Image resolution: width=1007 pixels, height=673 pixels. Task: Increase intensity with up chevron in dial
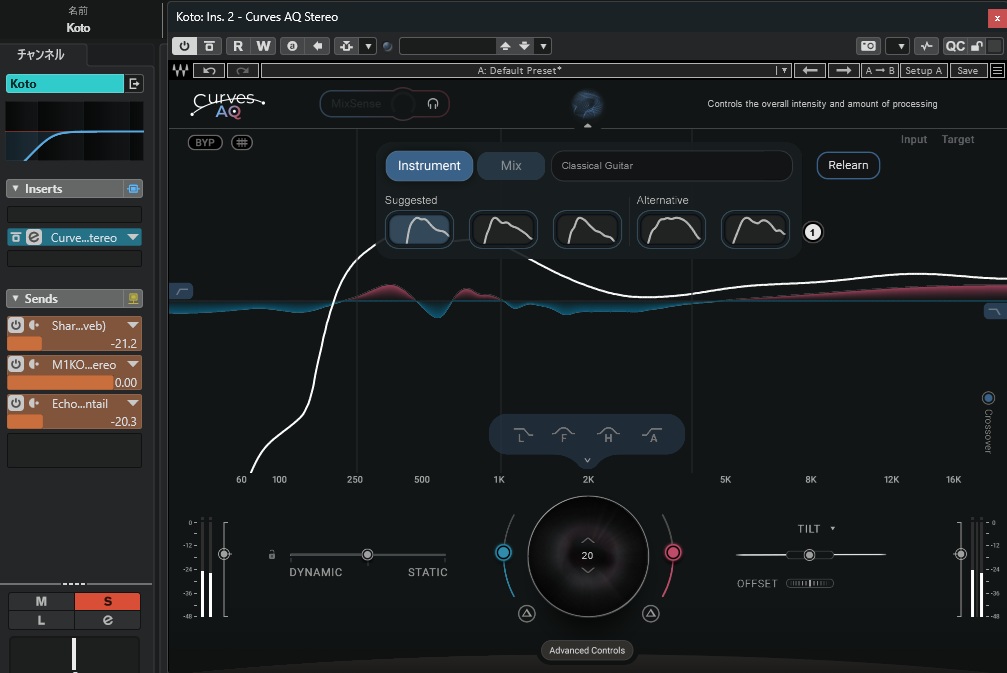[x=588, y=540]
